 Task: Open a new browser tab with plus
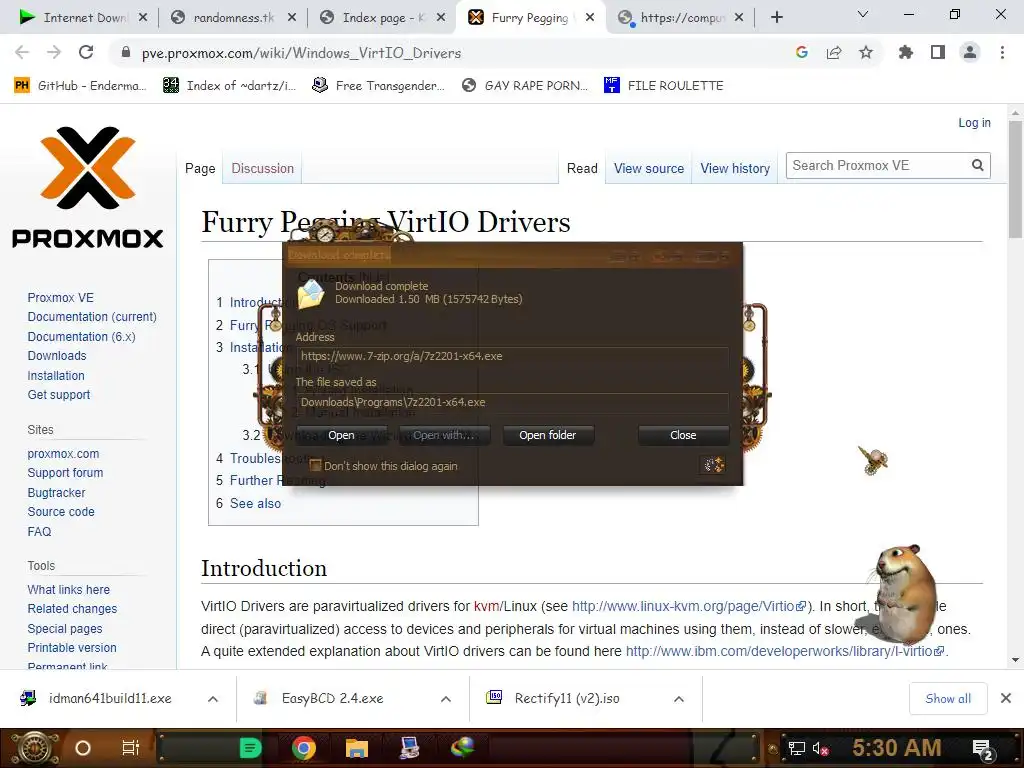pos(776,18)
